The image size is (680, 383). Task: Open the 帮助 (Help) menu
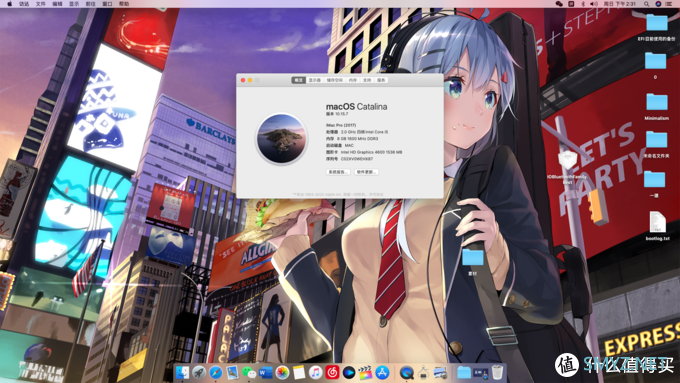(124, 3)
